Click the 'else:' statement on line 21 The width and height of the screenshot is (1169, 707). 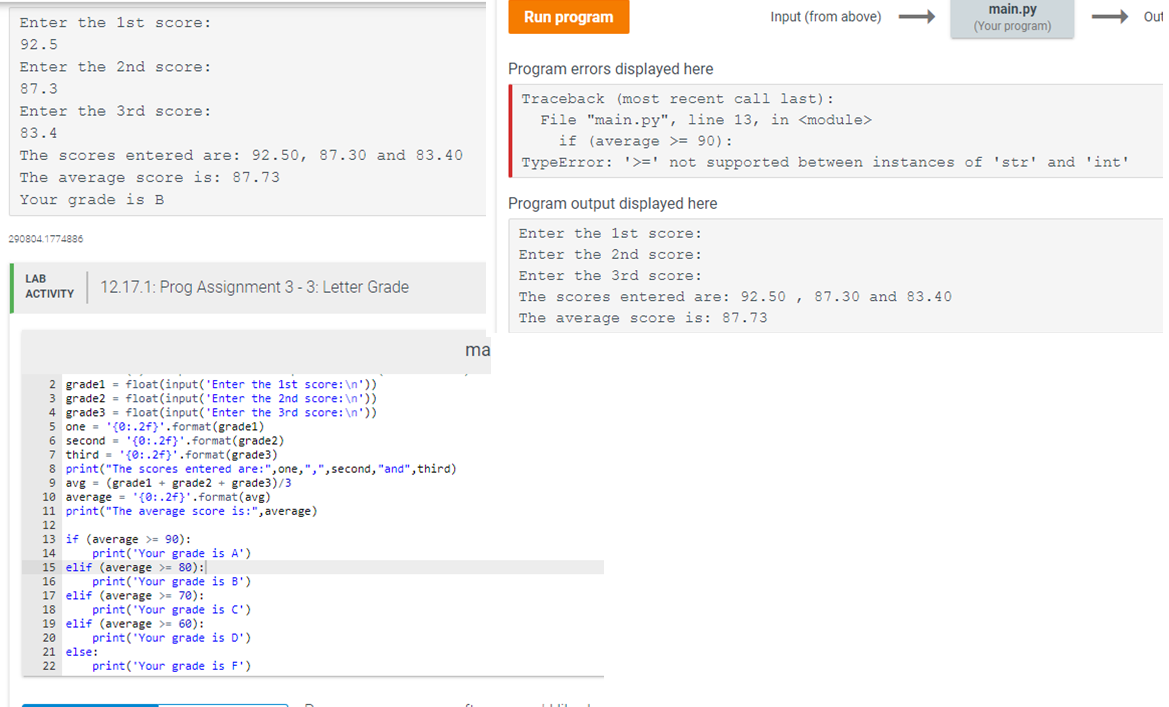click(82, 653)
